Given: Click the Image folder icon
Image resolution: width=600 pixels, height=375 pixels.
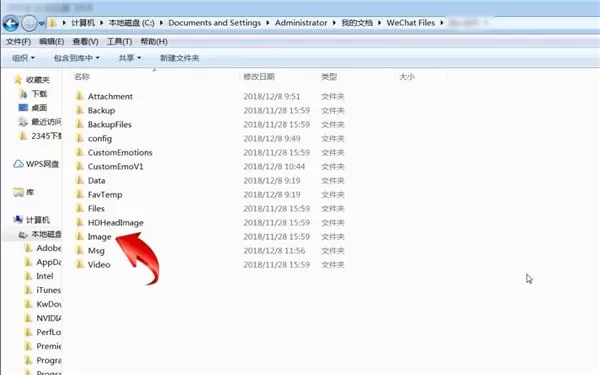Looking at the screenshot, I should (80, 236).
